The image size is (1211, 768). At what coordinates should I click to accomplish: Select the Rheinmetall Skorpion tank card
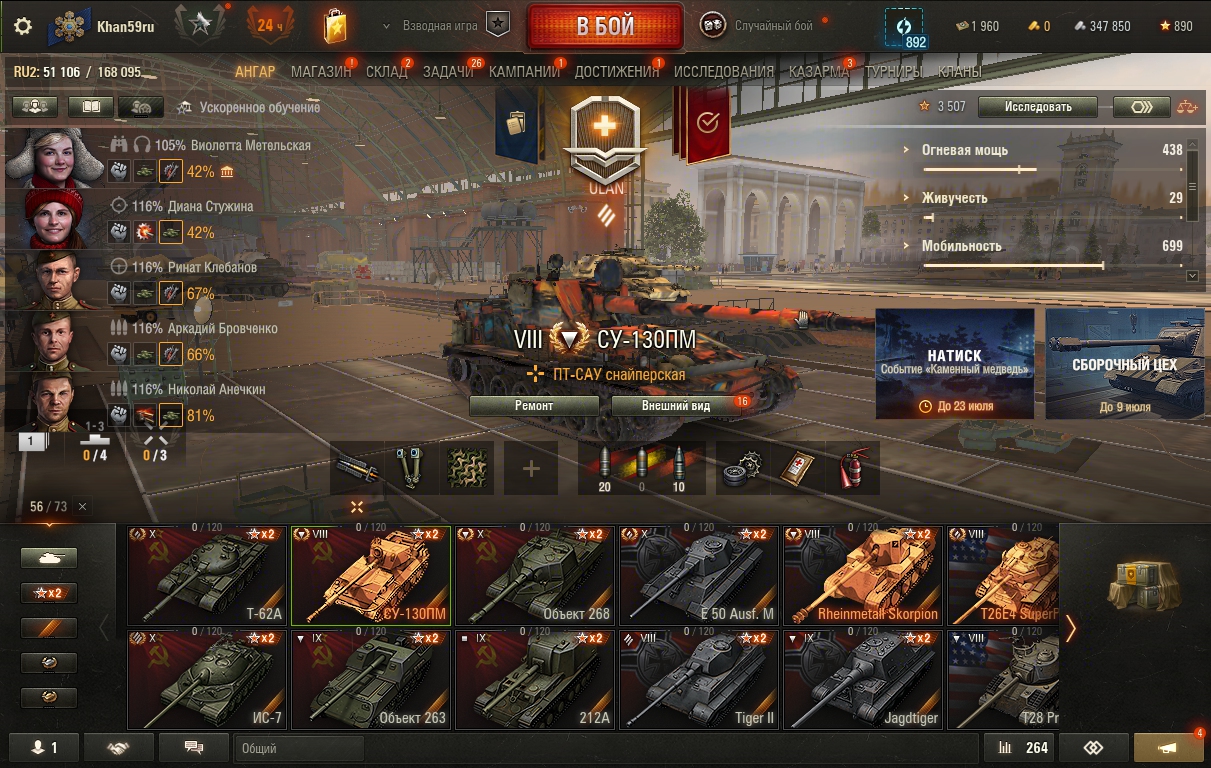[862, 575]
